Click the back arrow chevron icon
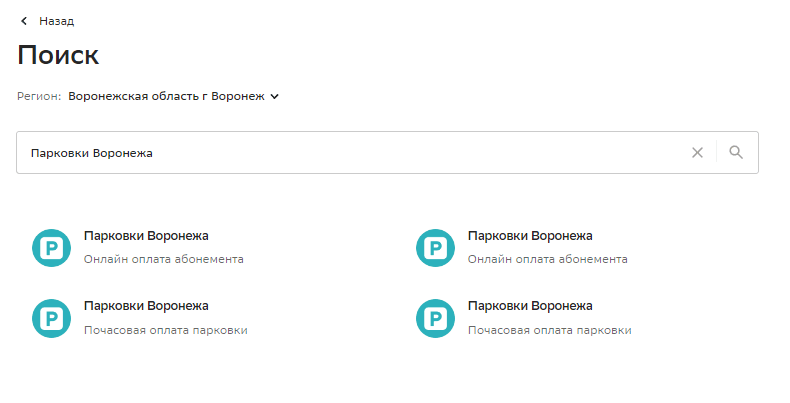The height and width of the screenshot is (403, 790). pos(24,21)
